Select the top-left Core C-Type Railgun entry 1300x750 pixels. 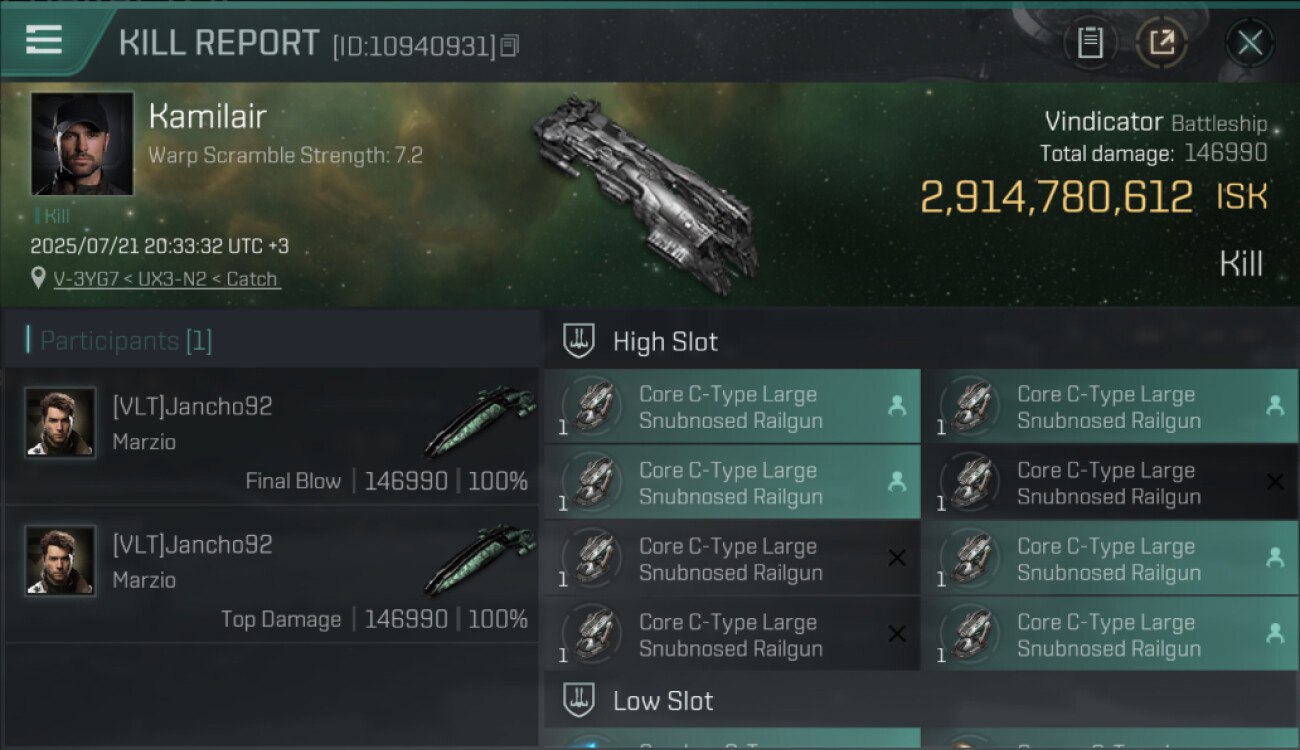pos(731,407)
